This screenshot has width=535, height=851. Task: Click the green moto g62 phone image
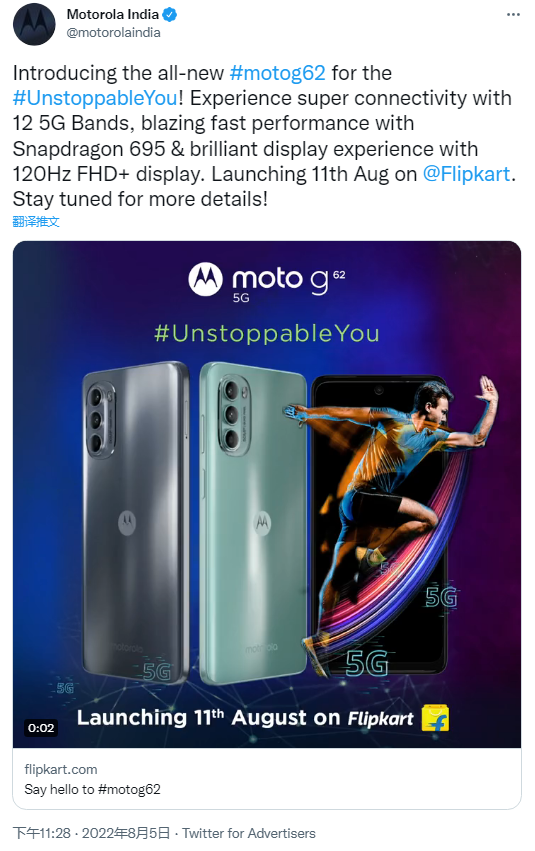tap(253, 522)
